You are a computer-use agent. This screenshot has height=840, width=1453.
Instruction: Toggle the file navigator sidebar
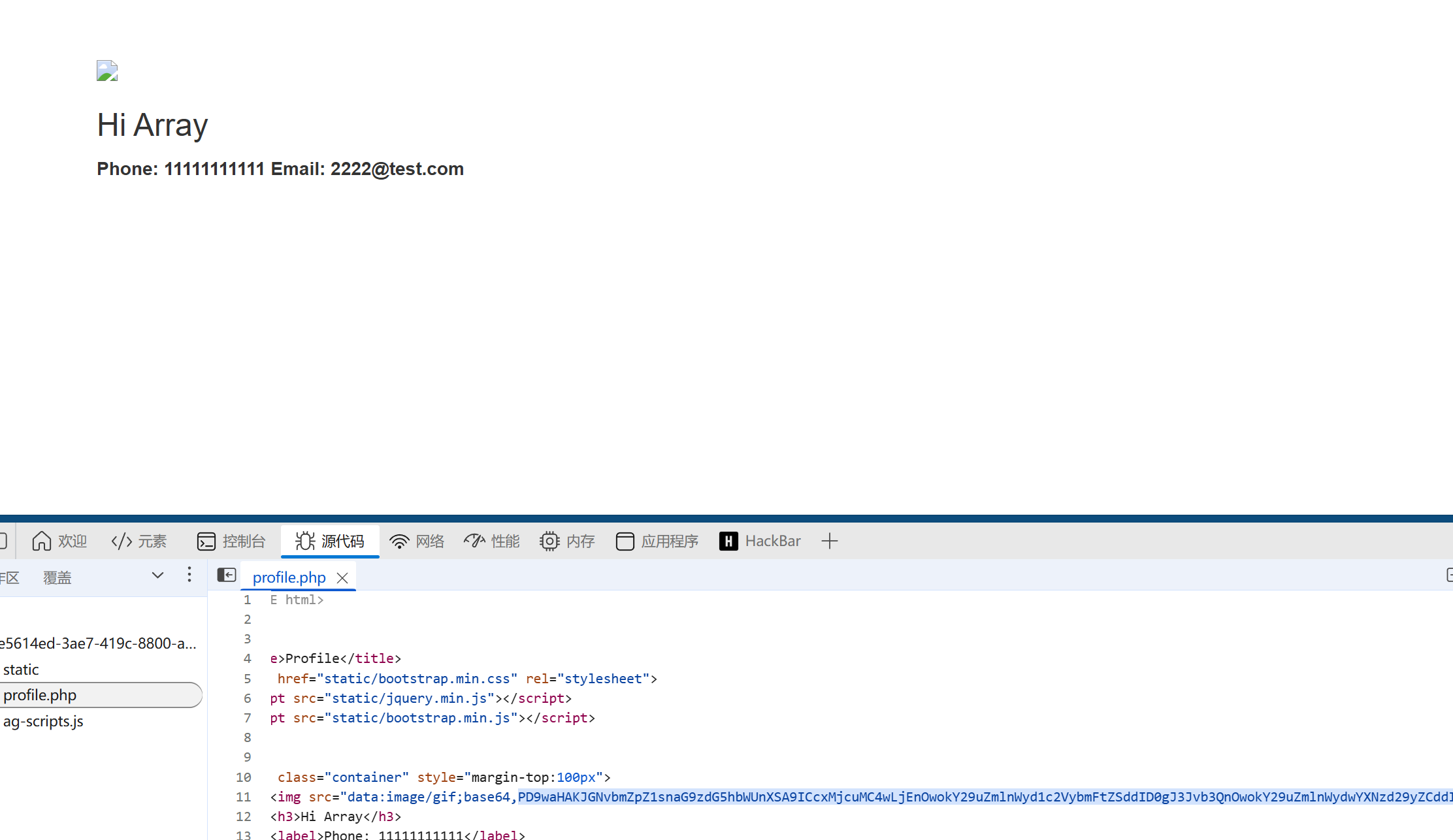(226, 575)
